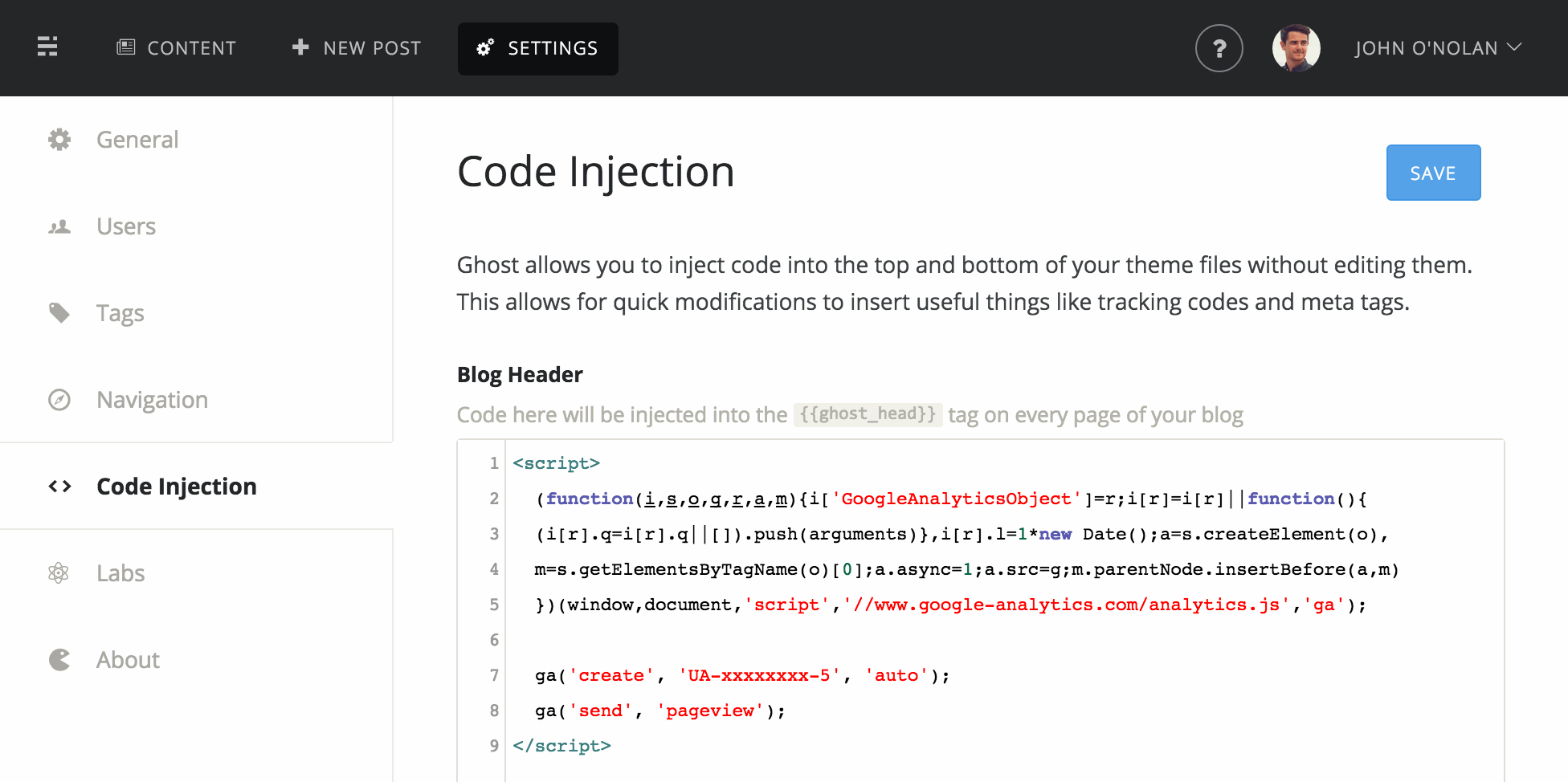1568x782 pixels.
Task: Click the Code Injection angle-brackets icon
Action: (x=59, y=486)
